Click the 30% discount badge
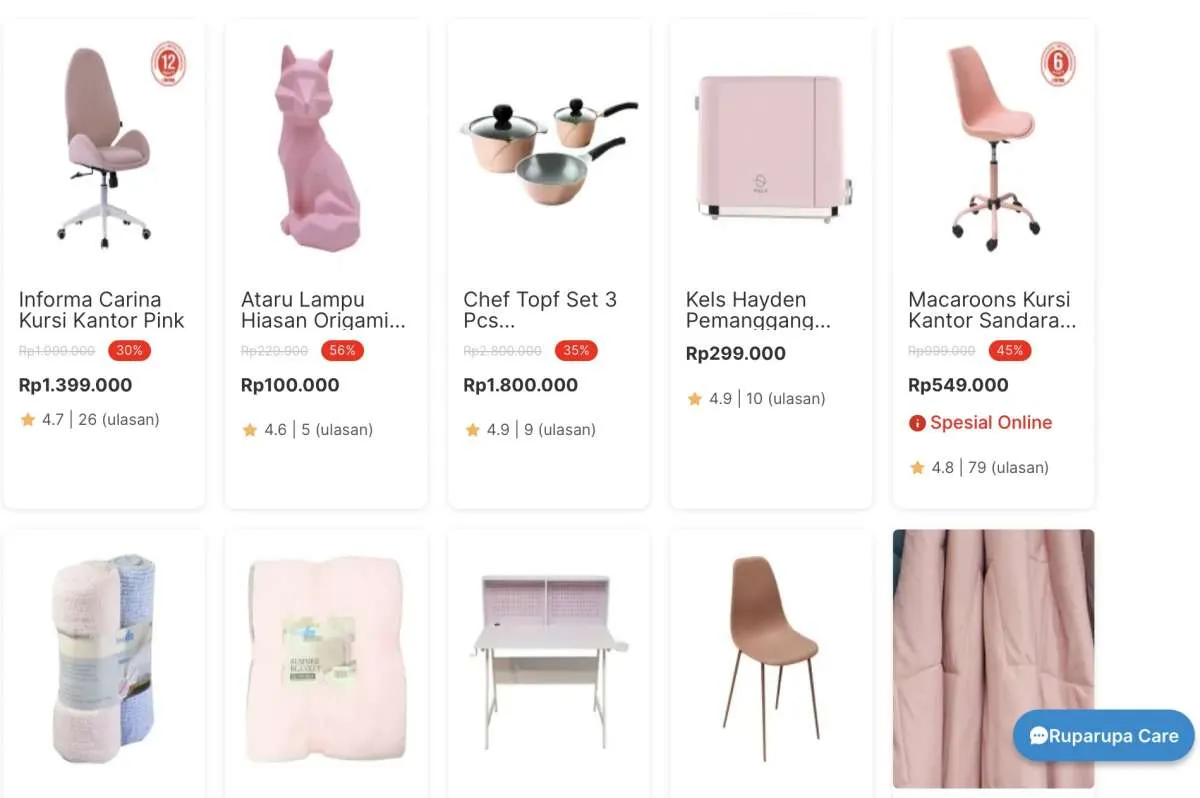1200x798 pixels. click(x=130, y=351)
